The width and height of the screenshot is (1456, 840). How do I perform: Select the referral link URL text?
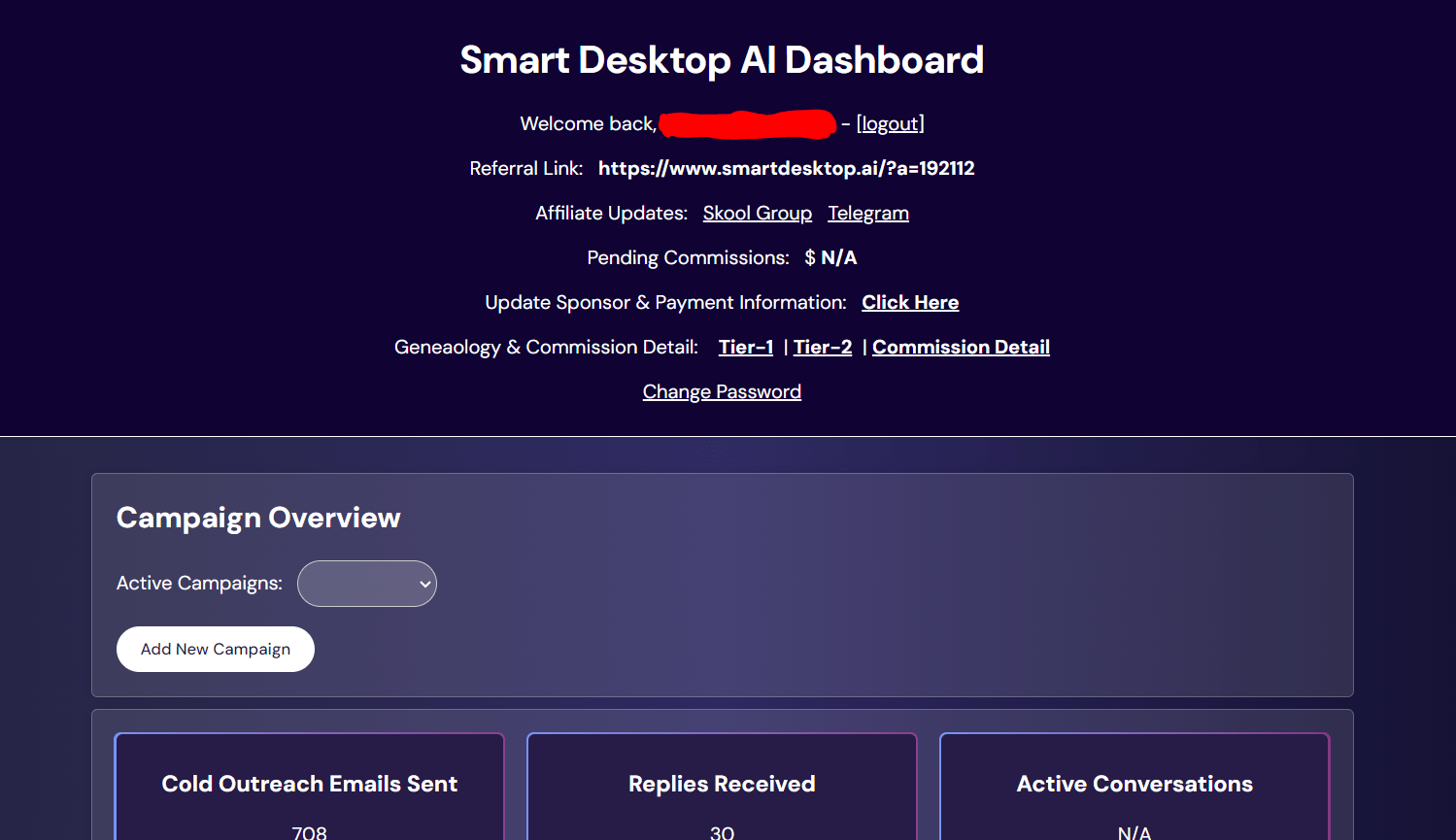click(786, 168)
